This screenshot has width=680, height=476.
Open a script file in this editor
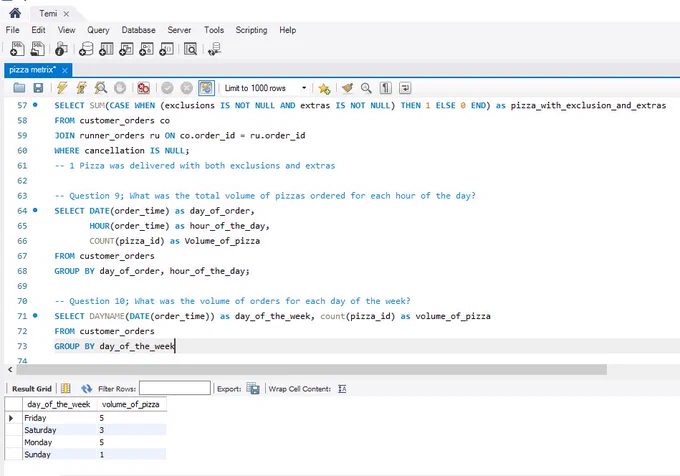click(19, 88)
